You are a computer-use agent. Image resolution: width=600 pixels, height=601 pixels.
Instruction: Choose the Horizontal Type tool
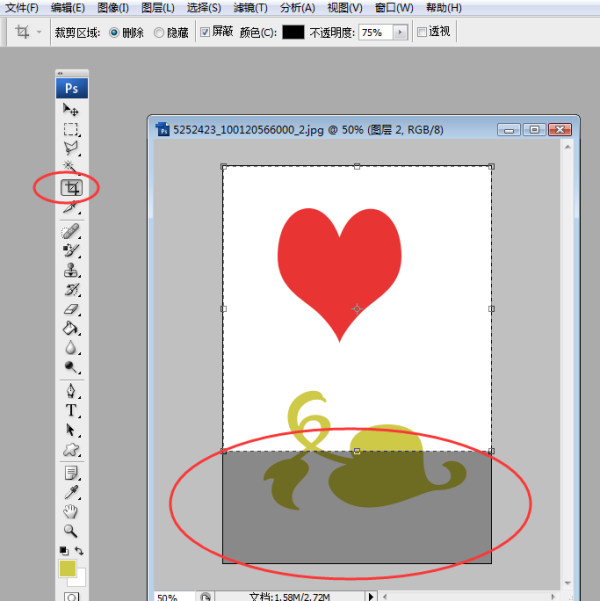tap(71, 410)
